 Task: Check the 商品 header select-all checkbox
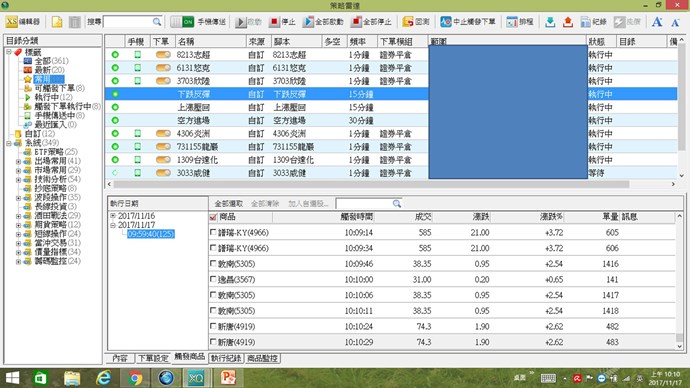tap(213, 217)
